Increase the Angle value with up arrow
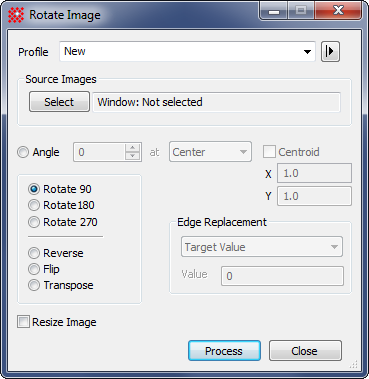369x379 pixels. 133,148
